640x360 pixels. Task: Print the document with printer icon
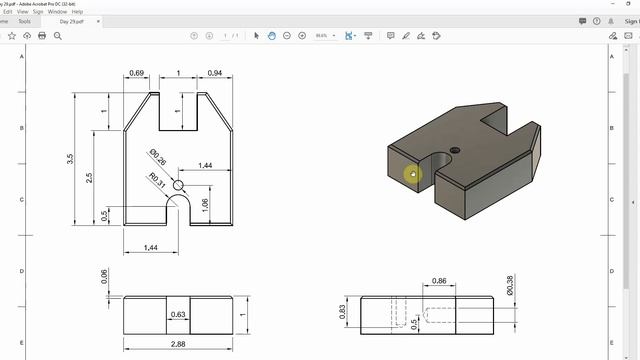(42, 36)
